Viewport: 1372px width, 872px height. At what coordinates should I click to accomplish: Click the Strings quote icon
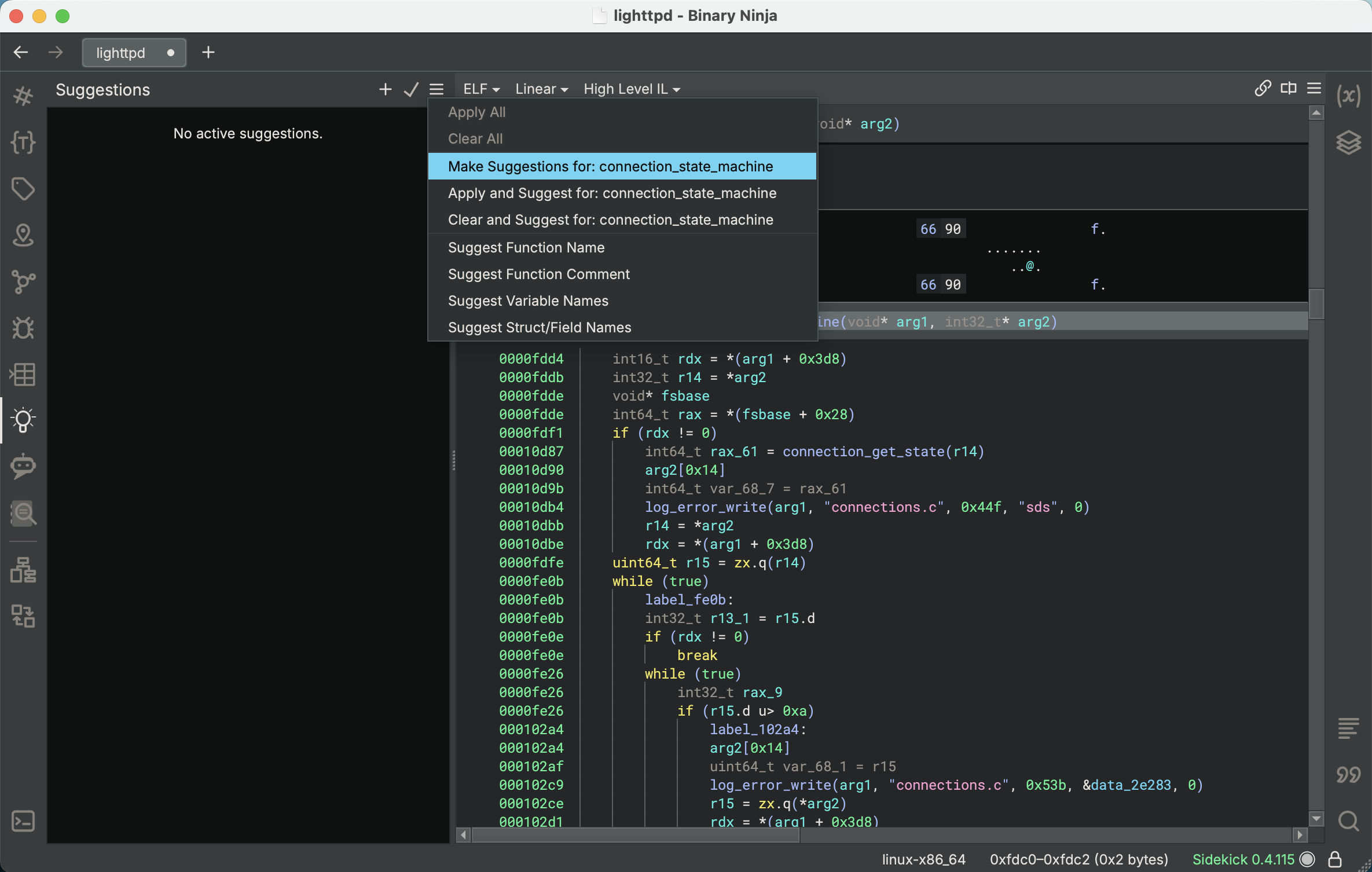coord(1348,774)
